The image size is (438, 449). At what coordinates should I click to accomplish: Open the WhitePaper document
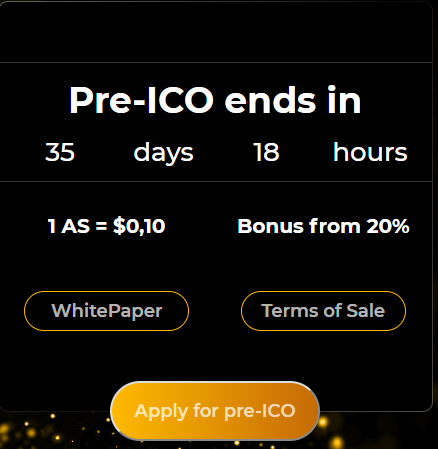106,311
